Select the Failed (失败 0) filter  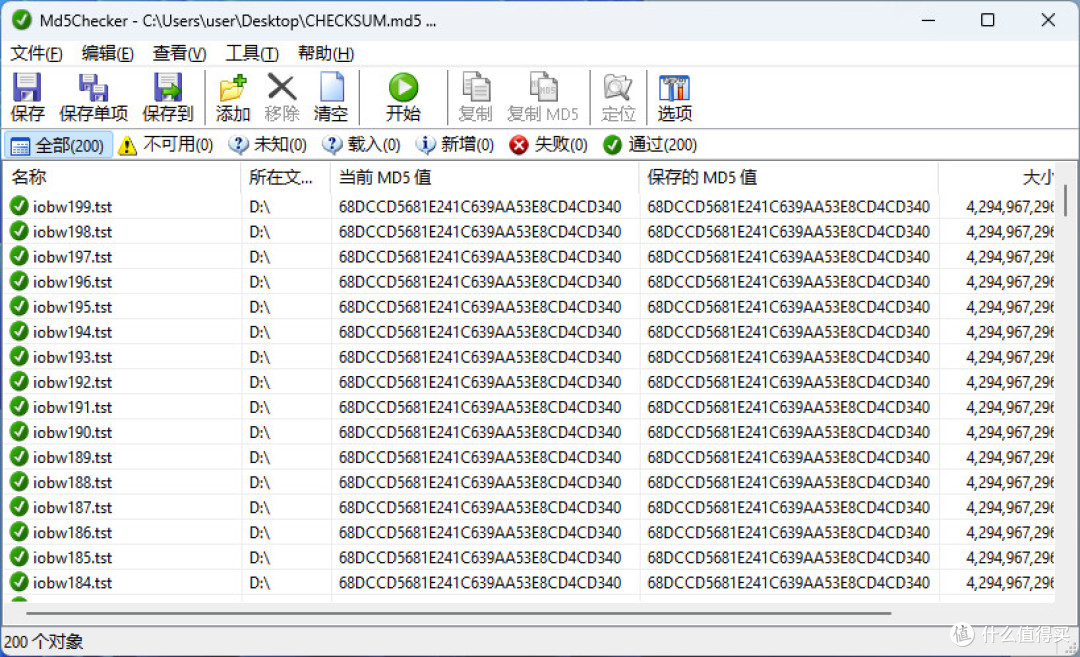coord(549,145)
